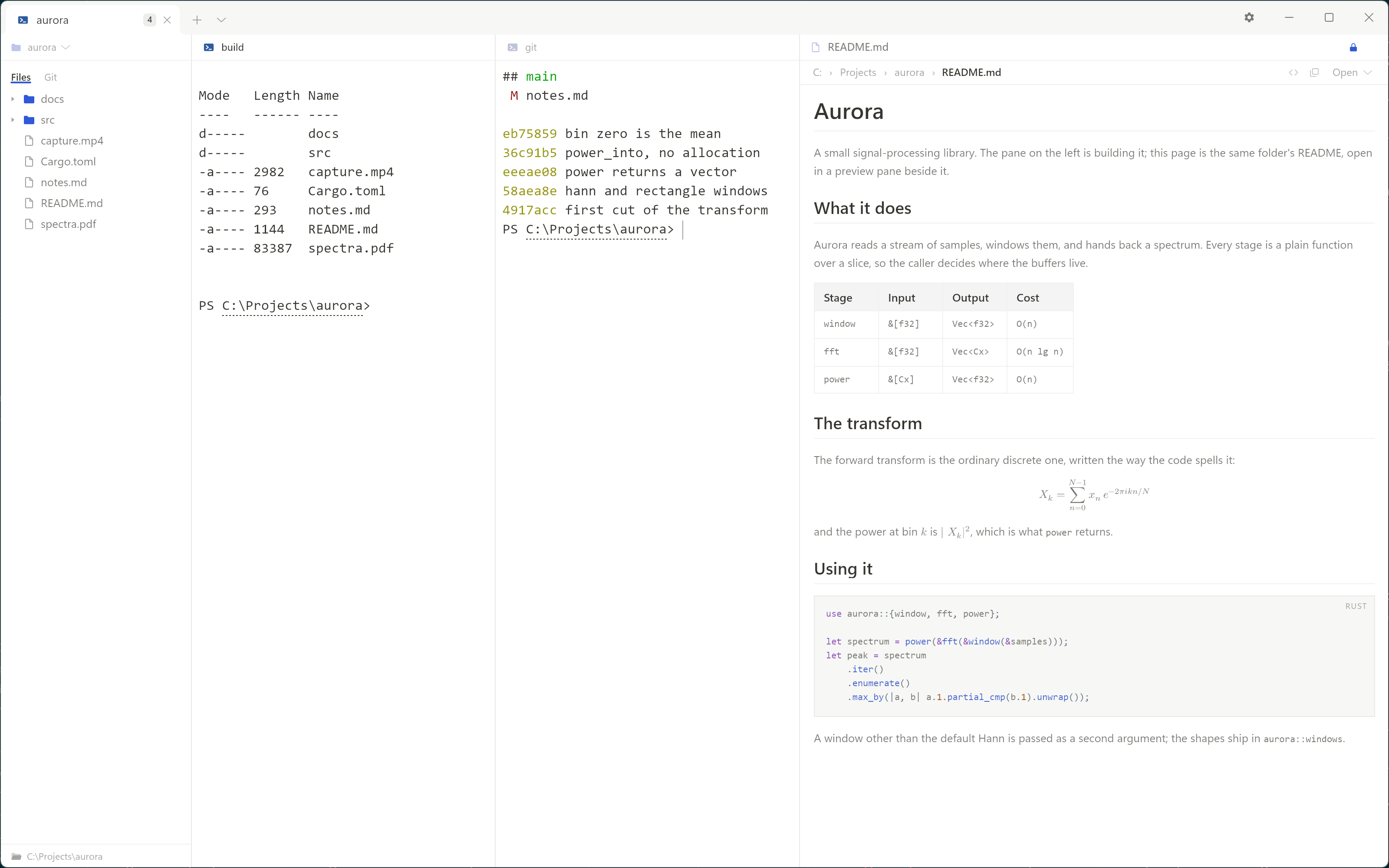Click the git pane terminal icon
The width and height of the screenshot is (1389, 868).
(513, 47)
